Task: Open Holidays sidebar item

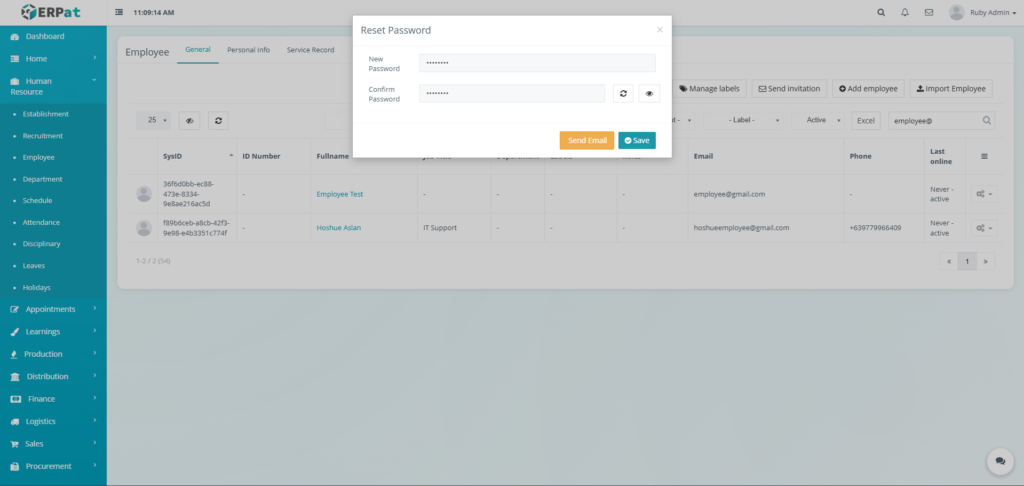Action: point(37,287)
